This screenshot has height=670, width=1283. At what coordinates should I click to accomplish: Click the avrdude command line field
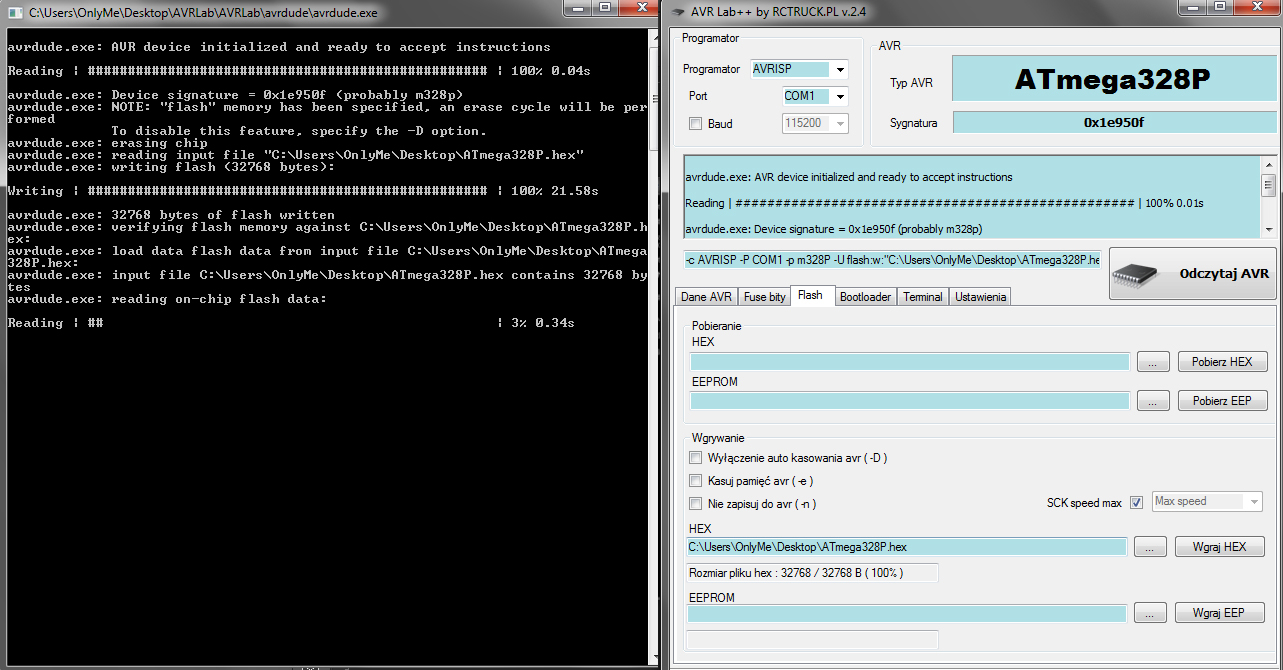892,260
